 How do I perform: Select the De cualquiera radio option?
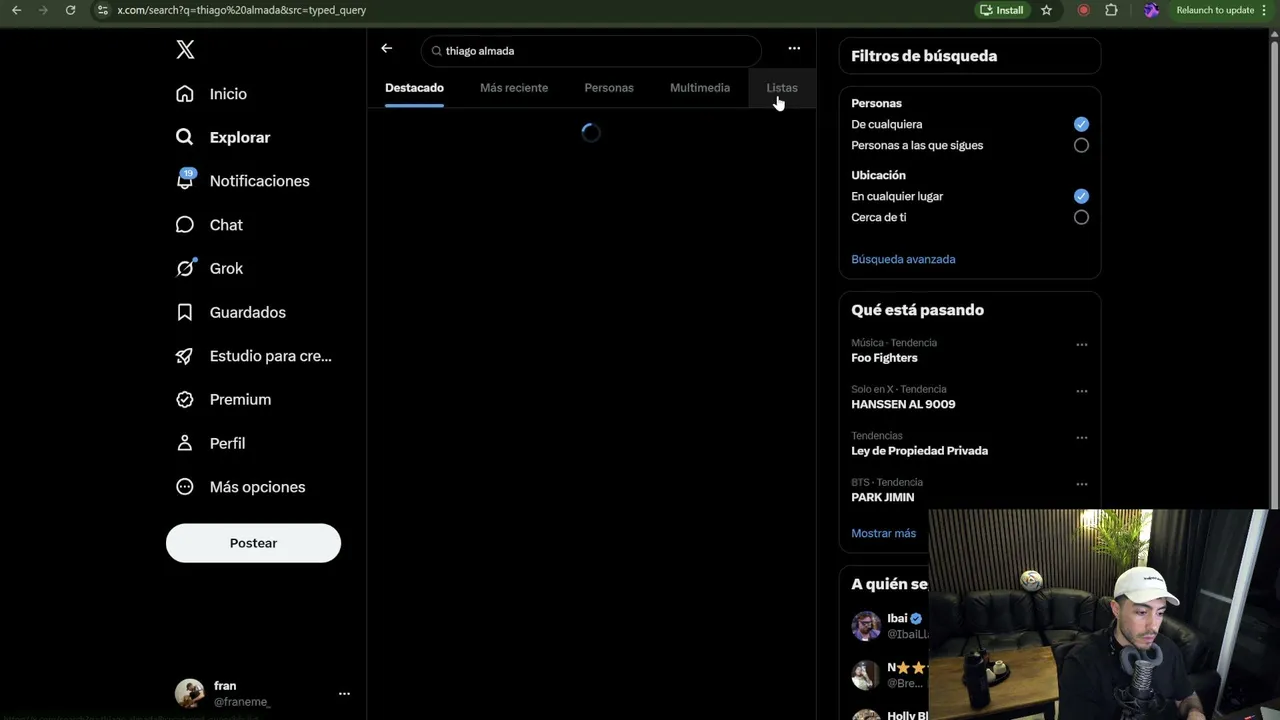coord(1081,124)
